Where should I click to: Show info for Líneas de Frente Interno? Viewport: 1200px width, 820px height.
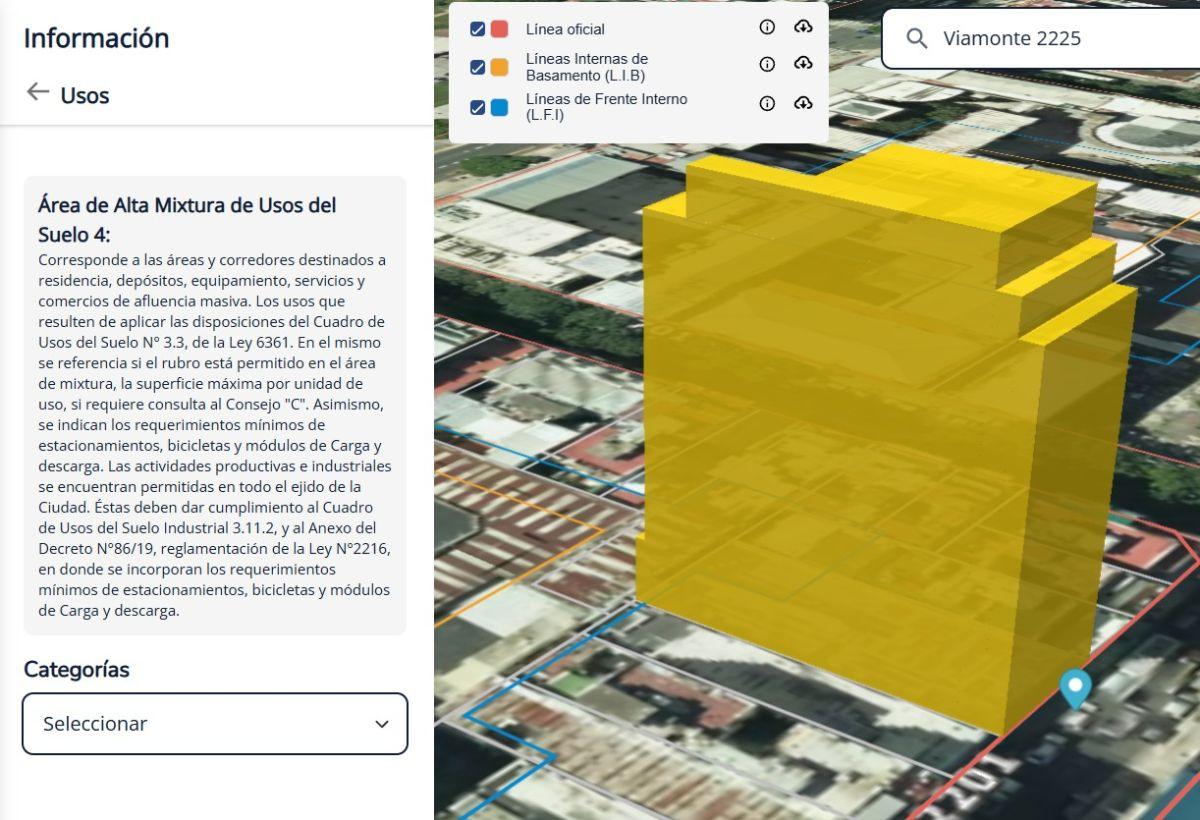pyautogui.click(x=767, y=104)
